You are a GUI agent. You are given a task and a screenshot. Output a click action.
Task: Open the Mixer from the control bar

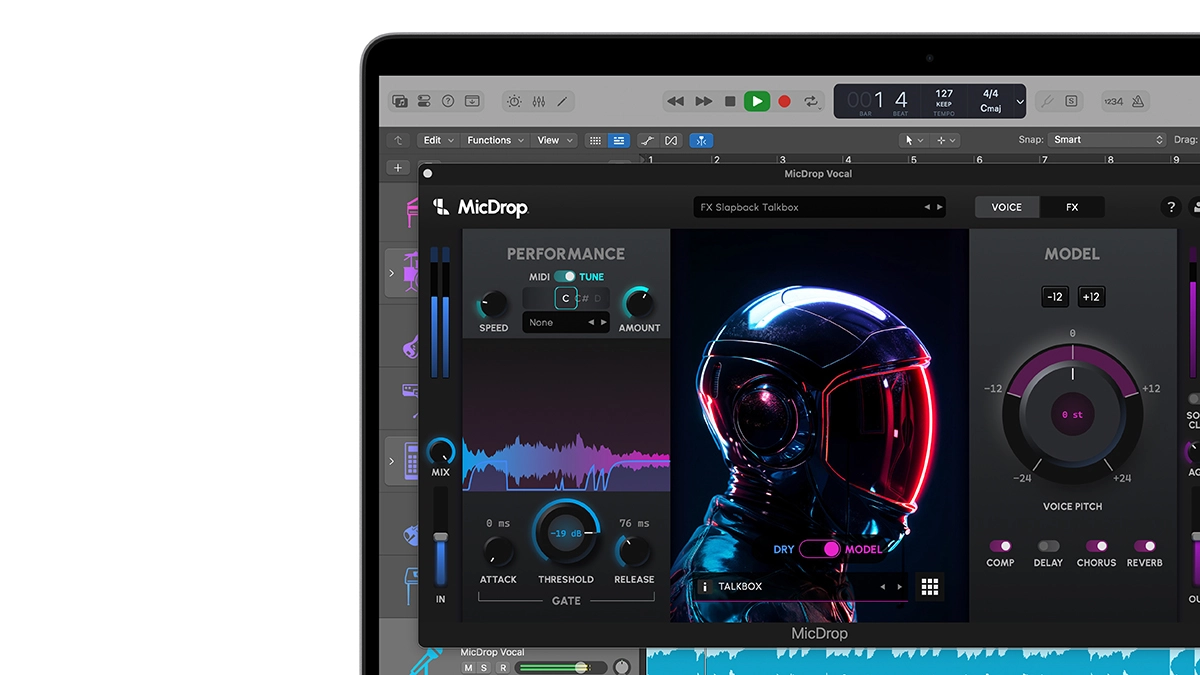pyautogui.click(x=539, y=101)
